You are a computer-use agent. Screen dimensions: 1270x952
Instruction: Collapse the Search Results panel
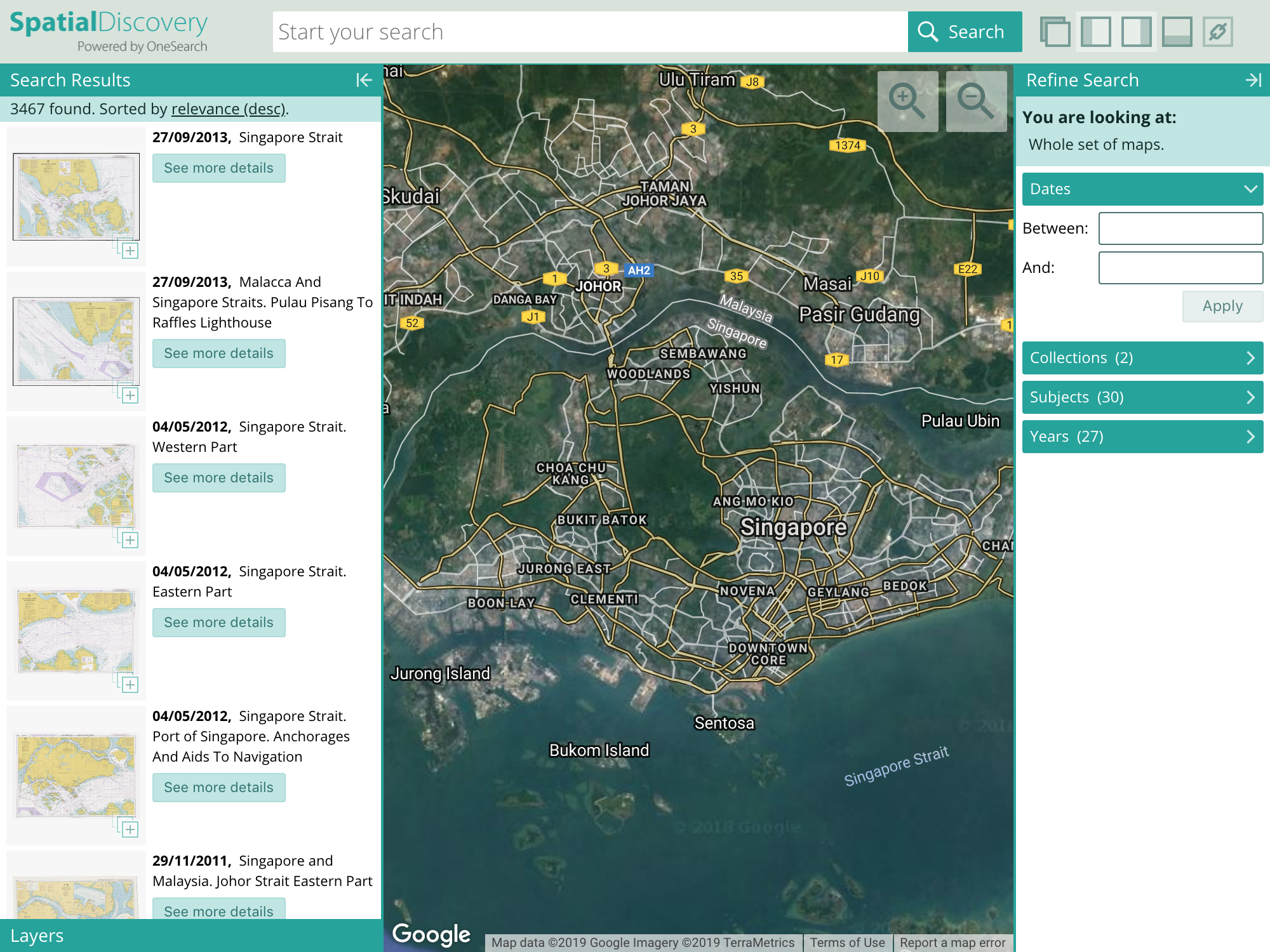[x=363, y=80]
